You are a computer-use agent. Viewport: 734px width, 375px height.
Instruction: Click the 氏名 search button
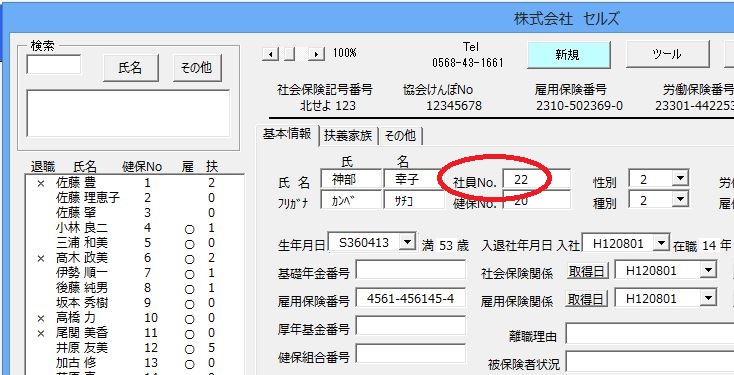click(131, 68)
